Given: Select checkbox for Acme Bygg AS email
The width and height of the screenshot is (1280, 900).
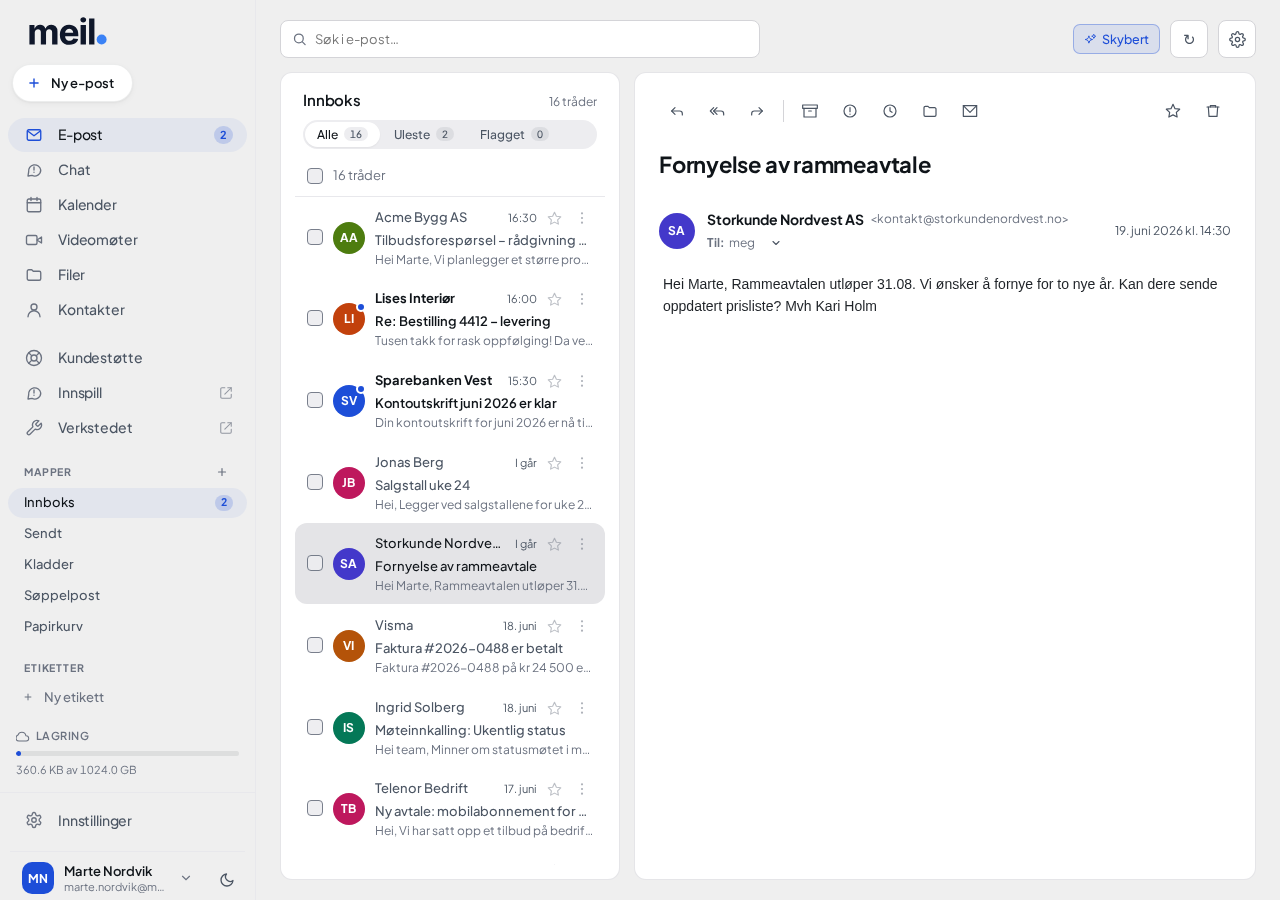Looking at the screenshot, I should click(315, 237).
